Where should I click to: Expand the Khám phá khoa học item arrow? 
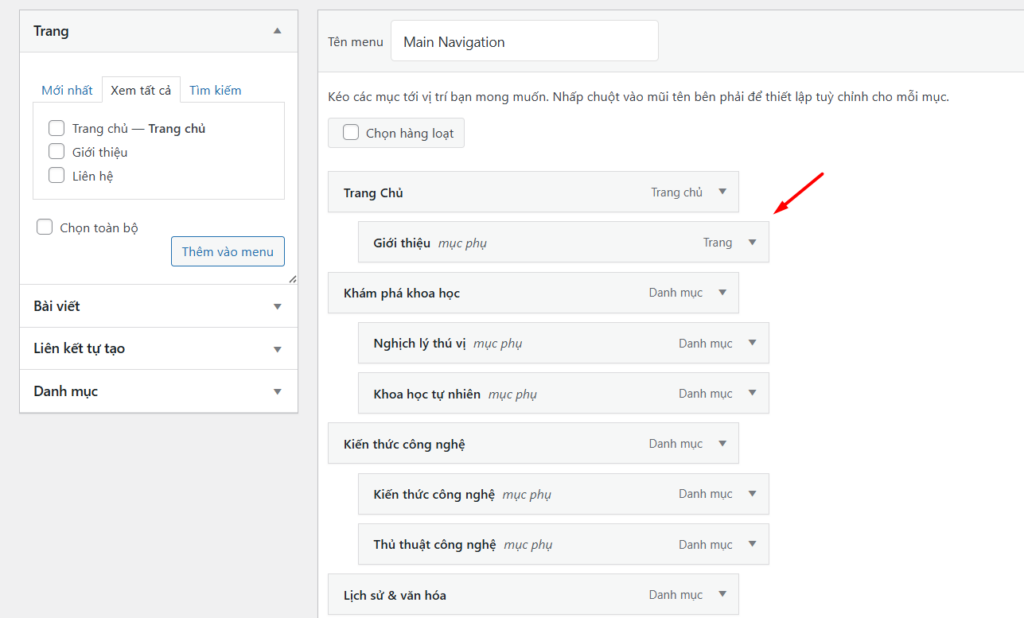tap(722, 293)
